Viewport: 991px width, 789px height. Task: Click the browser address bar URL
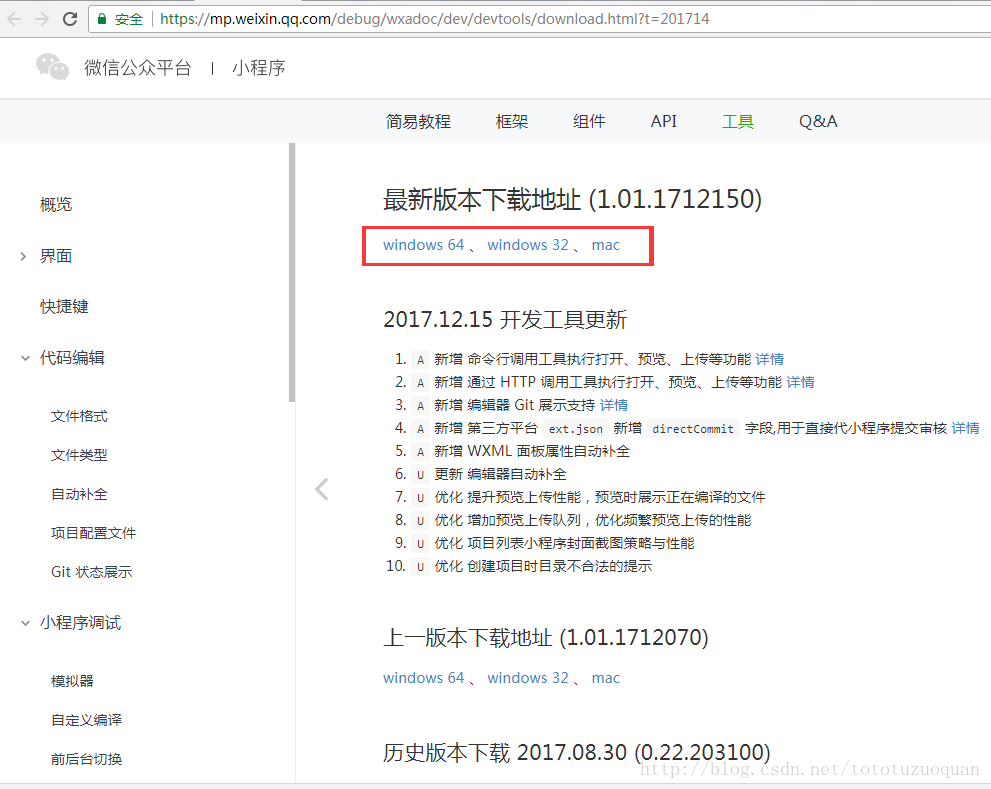434,19
